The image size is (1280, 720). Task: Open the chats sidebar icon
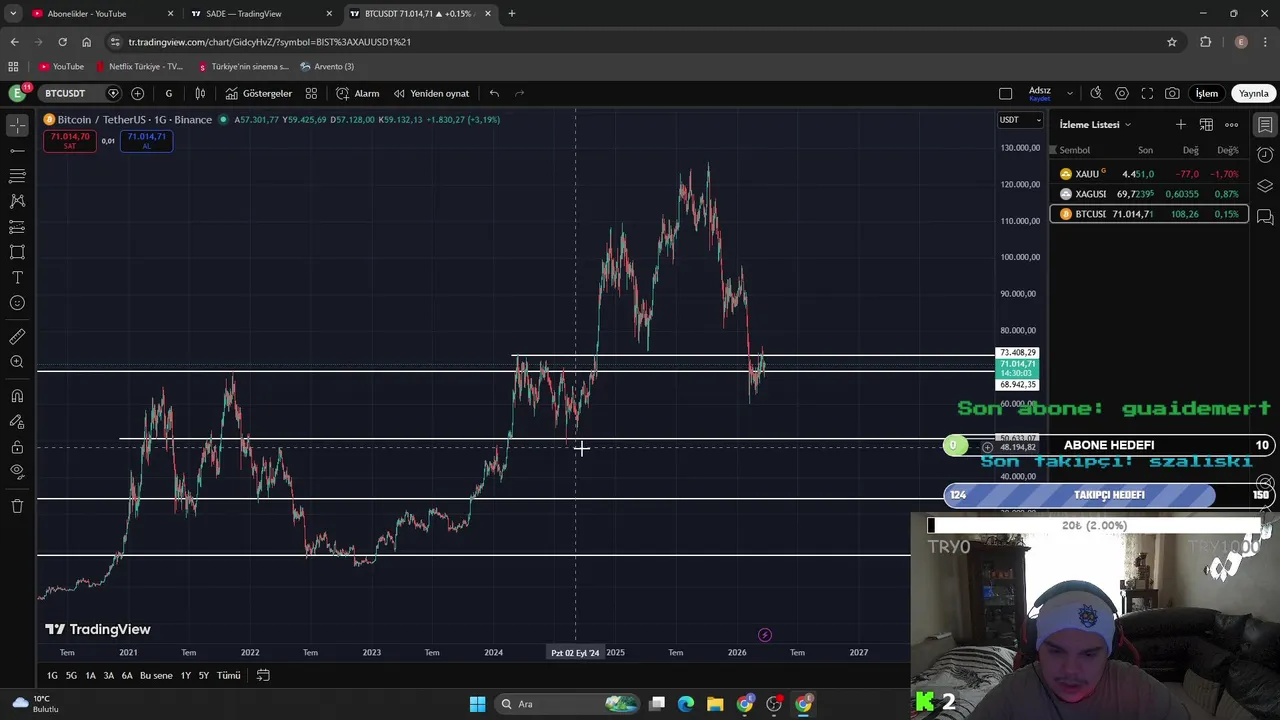1265,217
